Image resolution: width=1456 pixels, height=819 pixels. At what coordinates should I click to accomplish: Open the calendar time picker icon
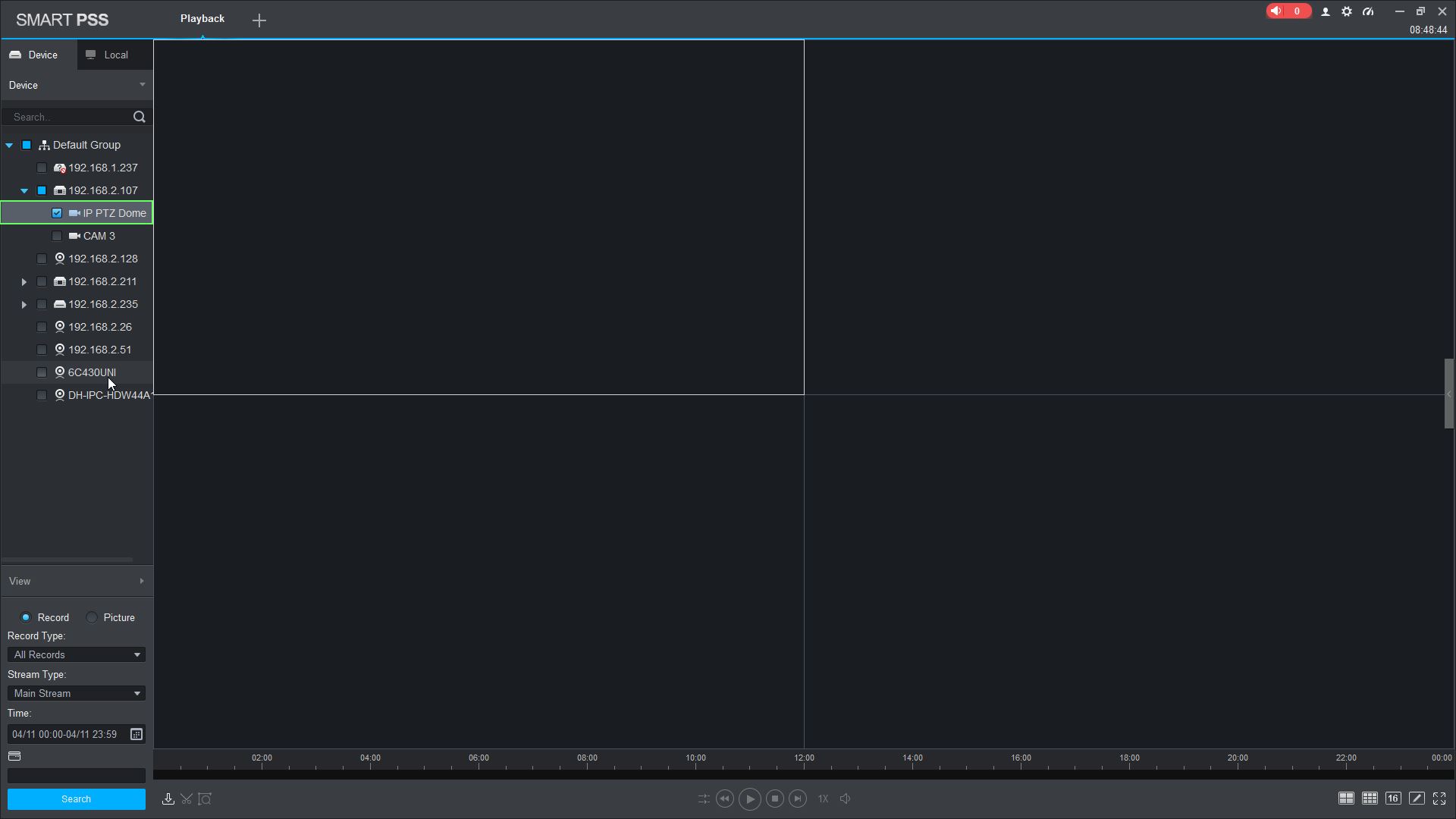point(136,734)
